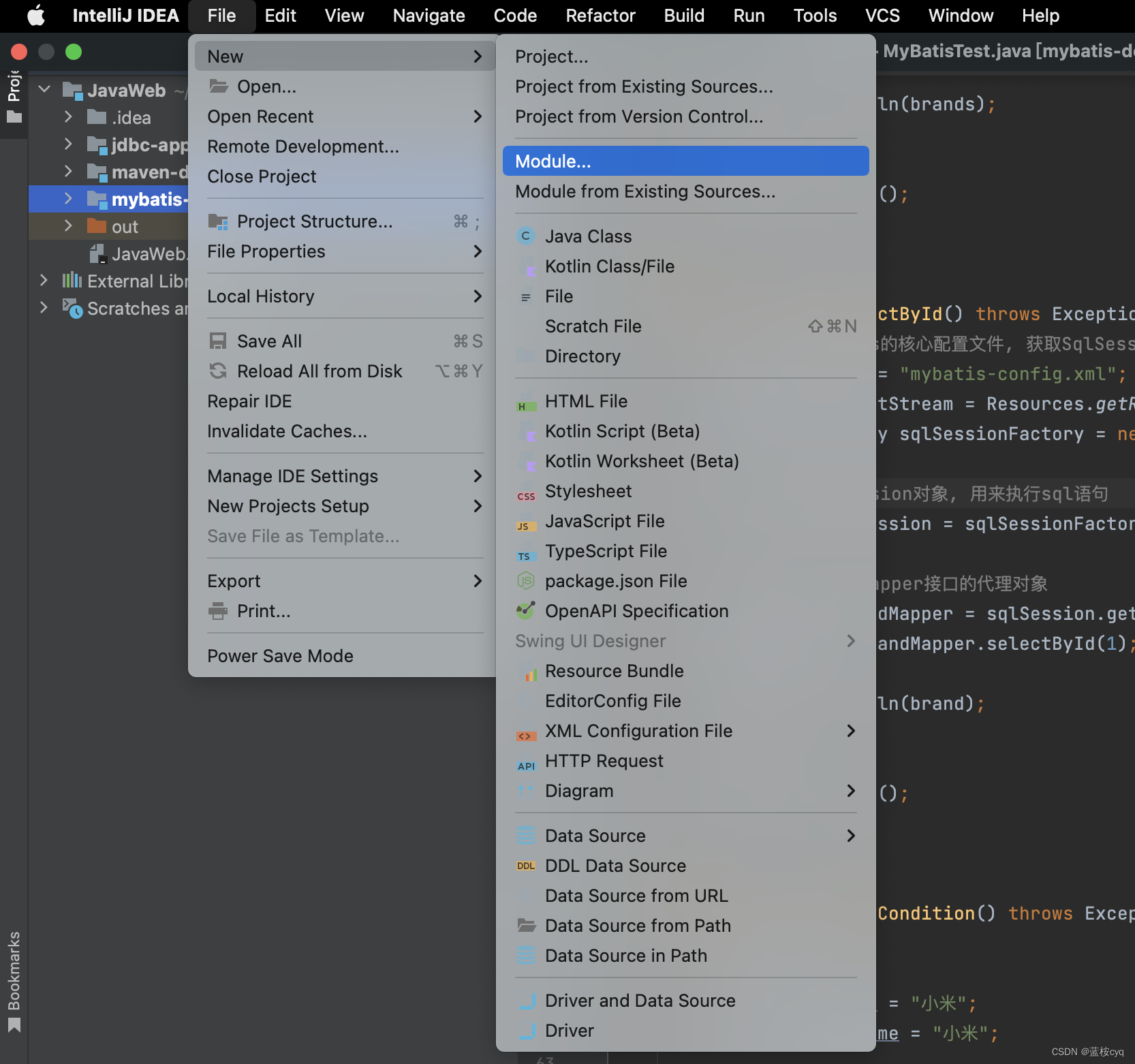
Task: Click Close Project
Action: click(x=345, y=176)
